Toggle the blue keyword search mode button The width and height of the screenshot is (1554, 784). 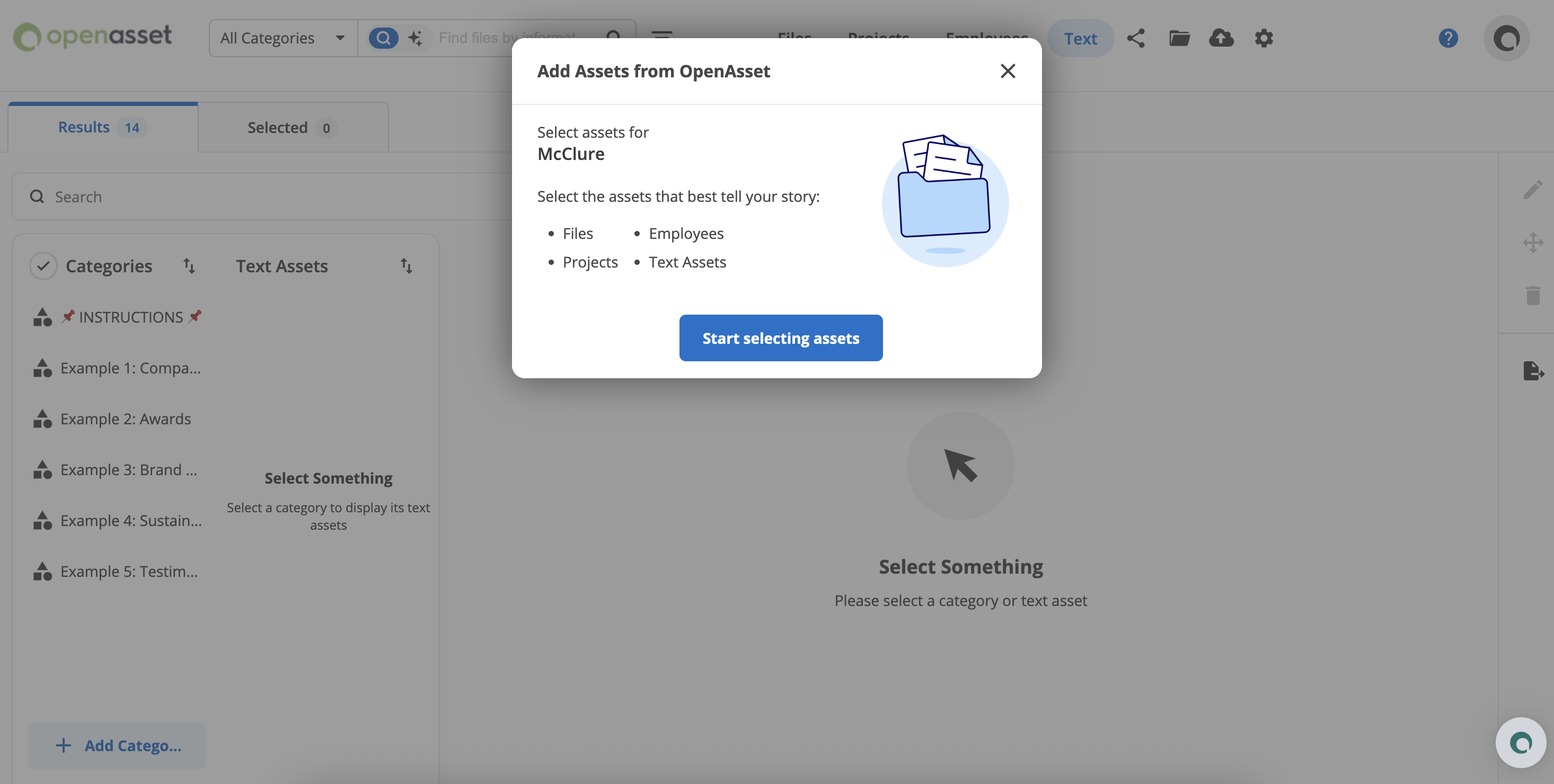[383, 38]
